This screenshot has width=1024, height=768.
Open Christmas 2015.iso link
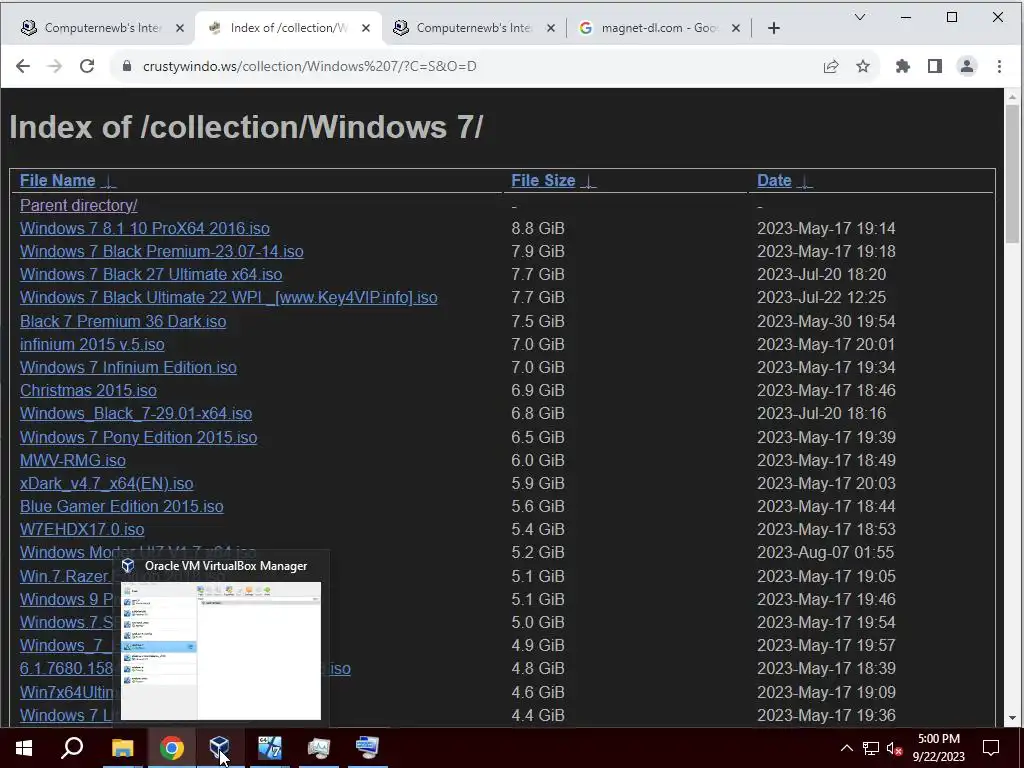pyautogui.click(x=88, y=391)
